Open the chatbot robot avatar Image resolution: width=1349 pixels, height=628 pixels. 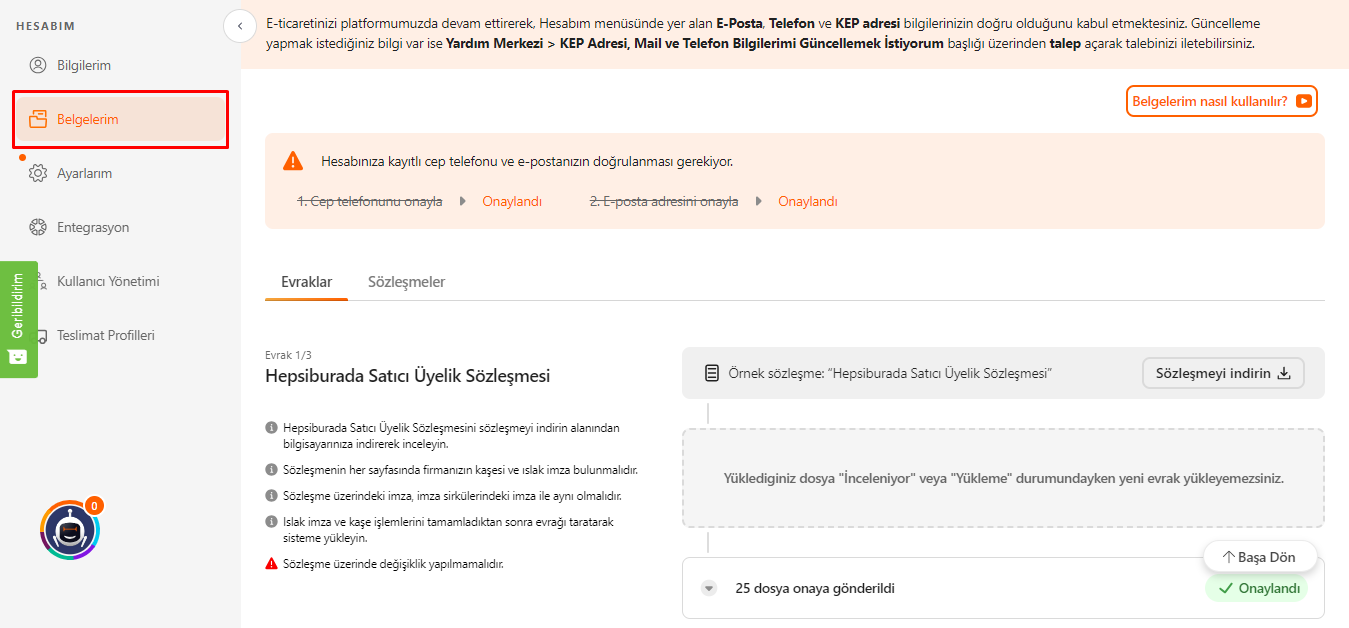coord(69,531)
